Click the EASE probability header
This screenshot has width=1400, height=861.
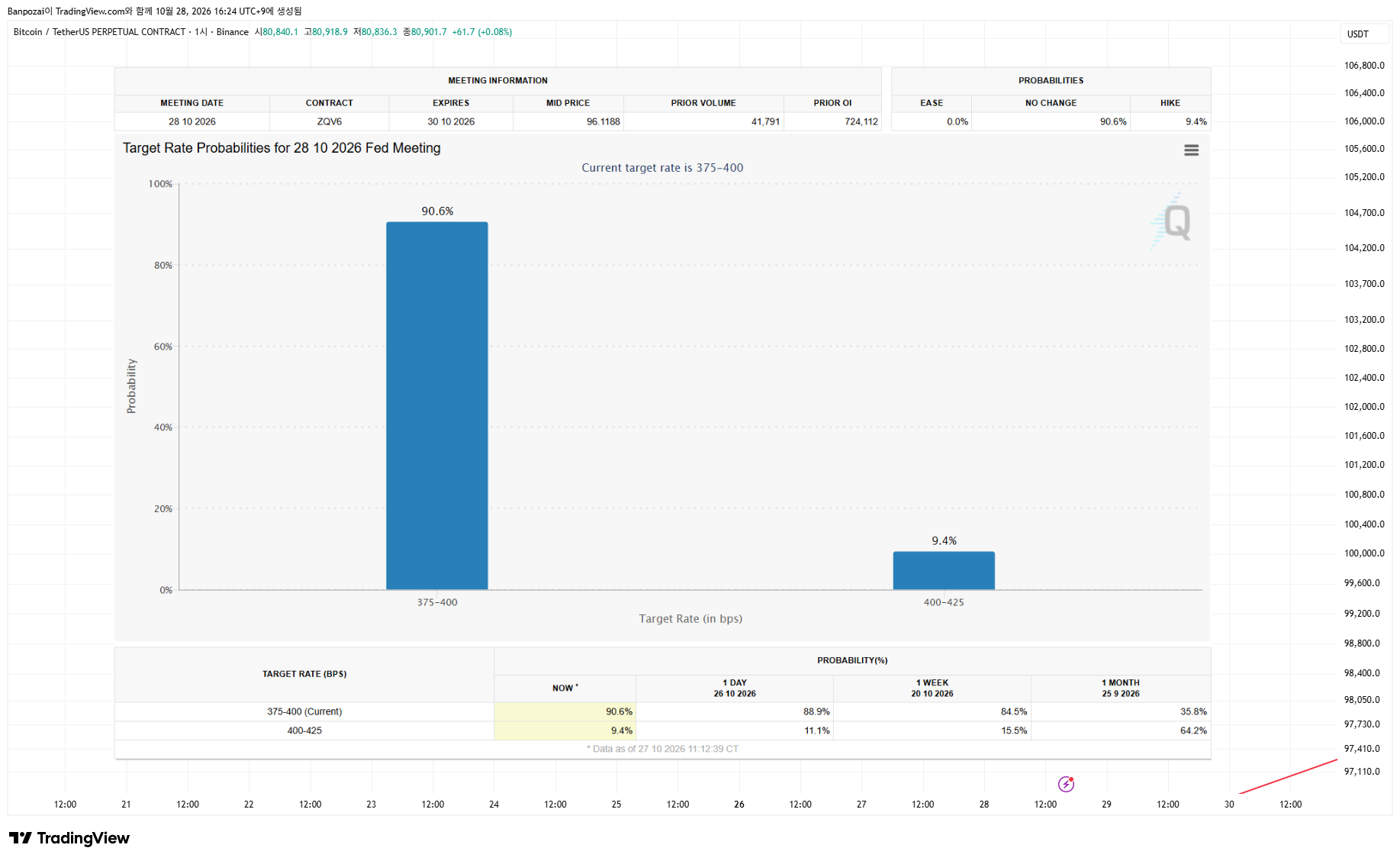pyautogui.click(x=932, y=103)
